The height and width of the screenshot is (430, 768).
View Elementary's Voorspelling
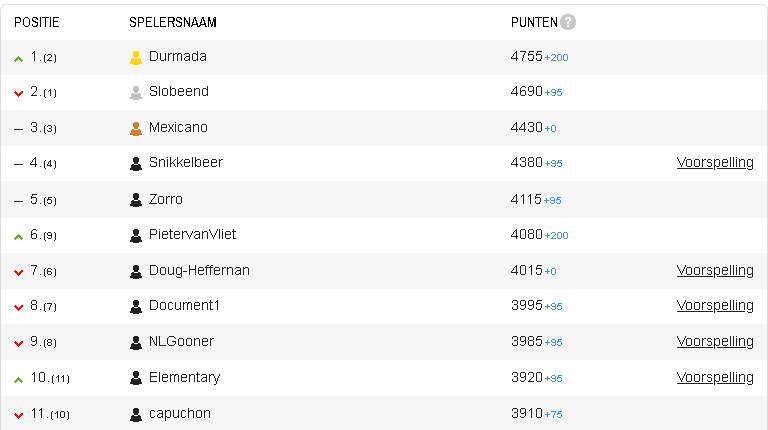point(715,378)
